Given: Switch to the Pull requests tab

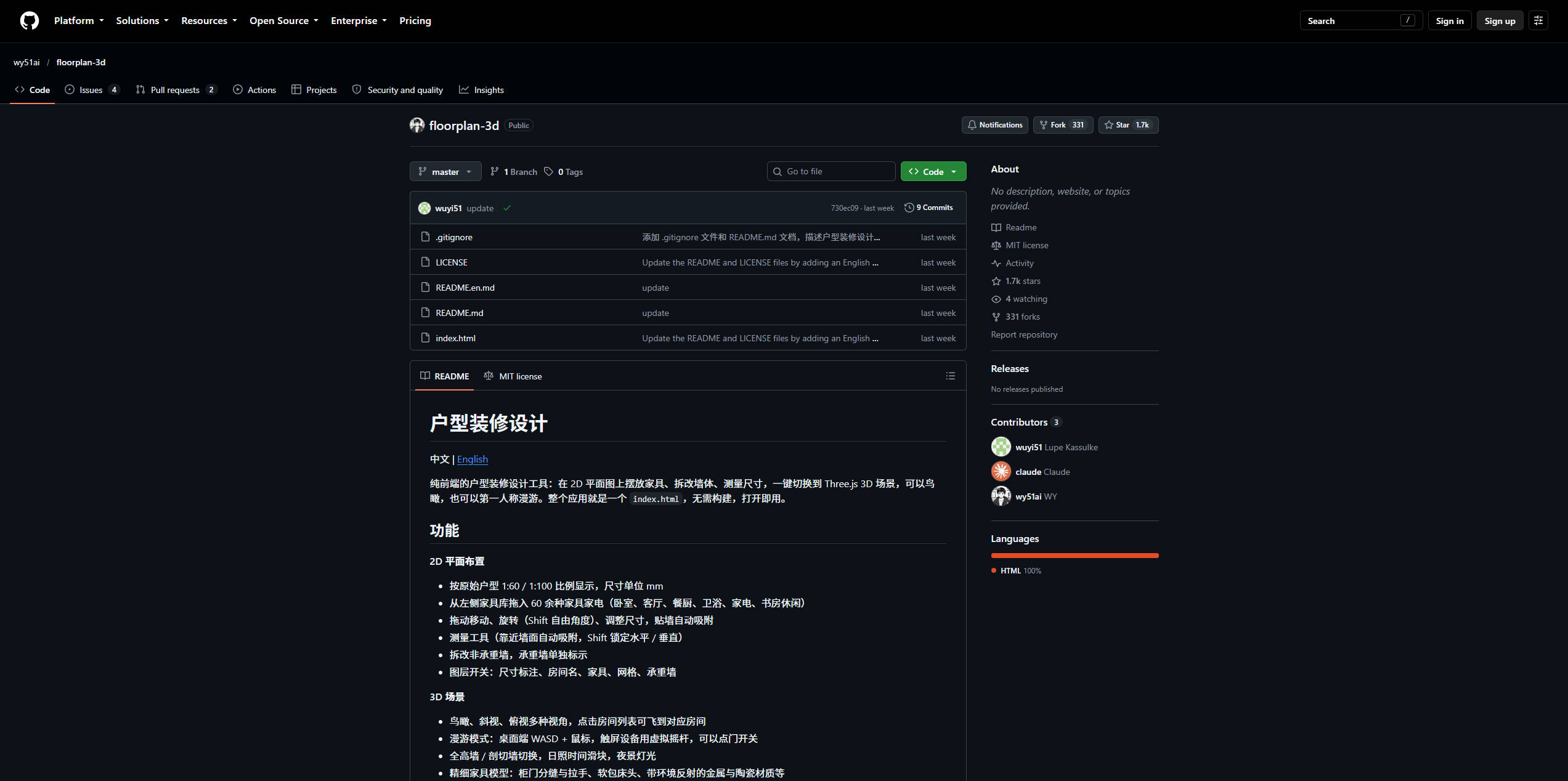Looking at the screenshot, I should coord(176,90).
